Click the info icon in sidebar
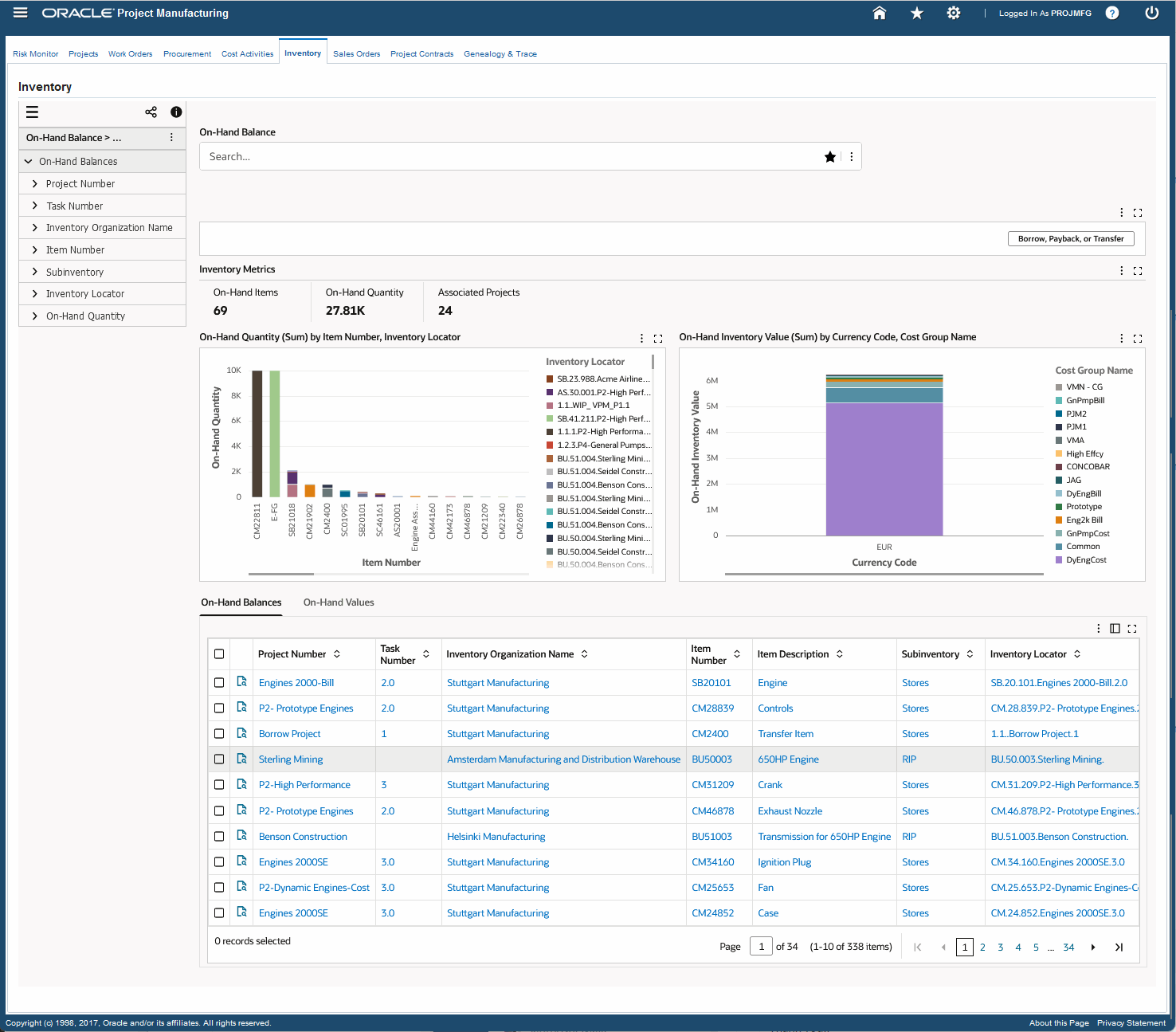Screen dimensions: 1176x1032 (x=176, y=112)
